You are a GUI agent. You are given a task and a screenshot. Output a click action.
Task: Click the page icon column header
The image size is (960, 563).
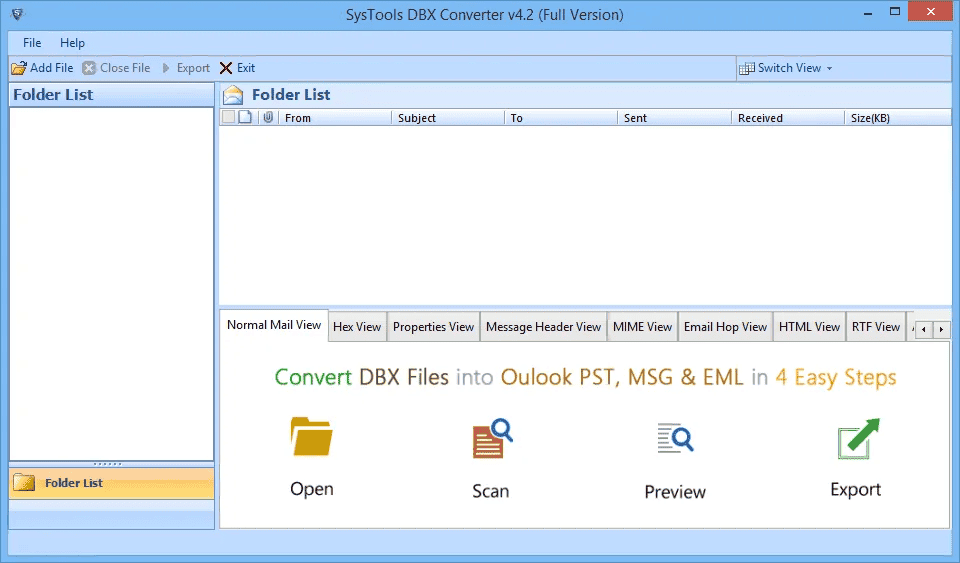245,117
